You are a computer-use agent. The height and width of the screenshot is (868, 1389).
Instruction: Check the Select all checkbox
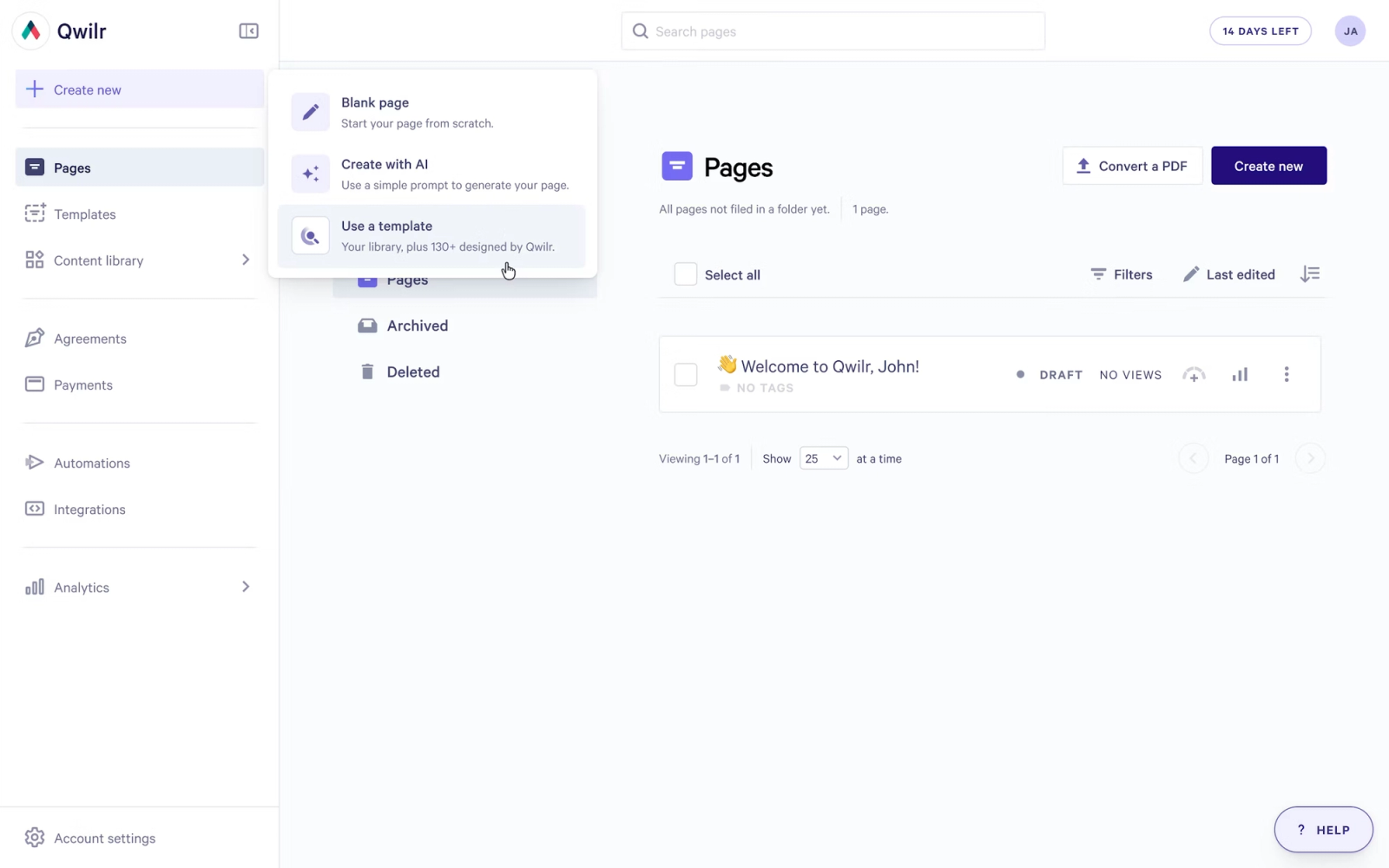pyautogui.click(x=686, y=274)
